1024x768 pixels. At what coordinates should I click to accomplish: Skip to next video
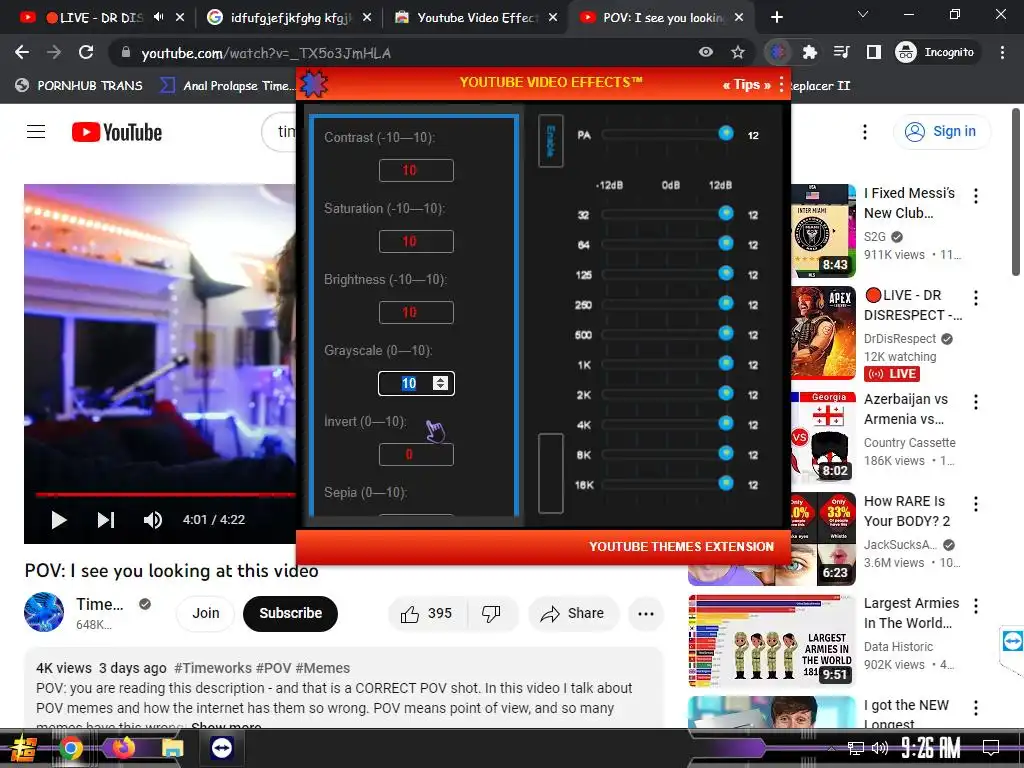tap(106, 520)
